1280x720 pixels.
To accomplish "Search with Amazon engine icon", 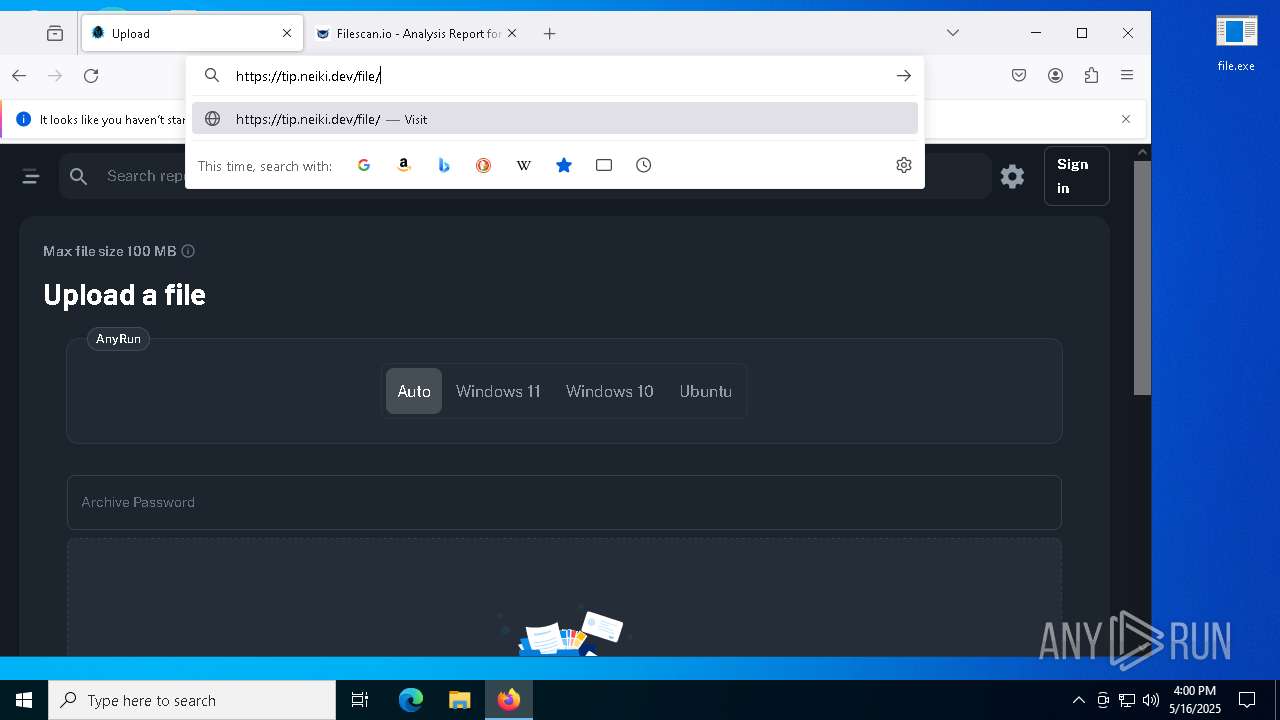I will (x=404, y=165).
